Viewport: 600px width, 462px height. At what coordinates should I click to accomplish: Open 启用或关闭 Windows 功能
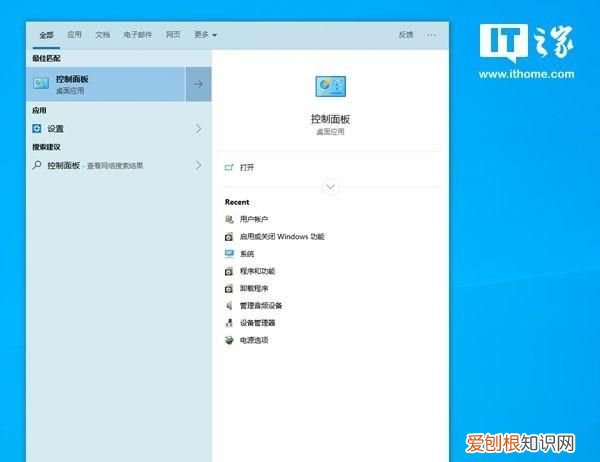pos(282,237)
